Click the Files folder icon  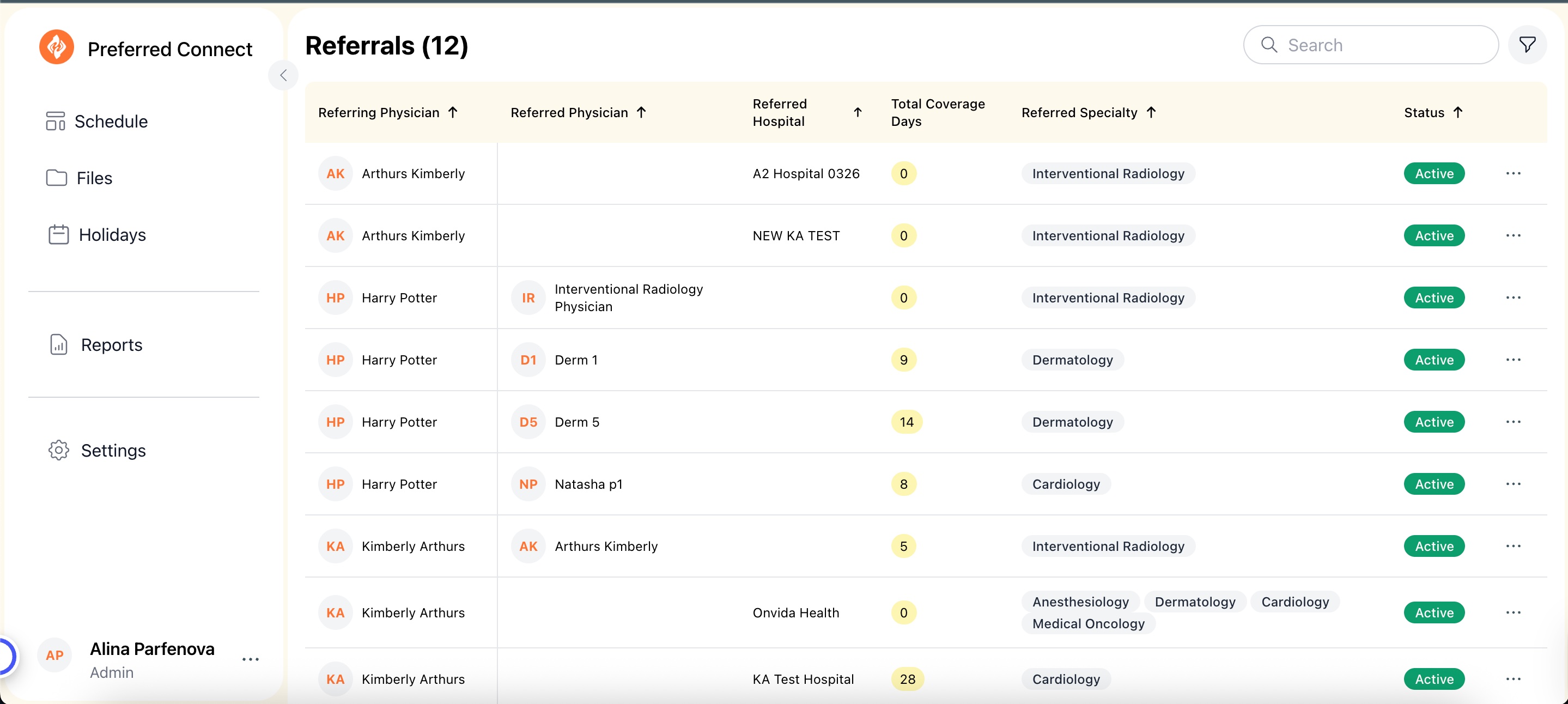click(x=57, y=178)
